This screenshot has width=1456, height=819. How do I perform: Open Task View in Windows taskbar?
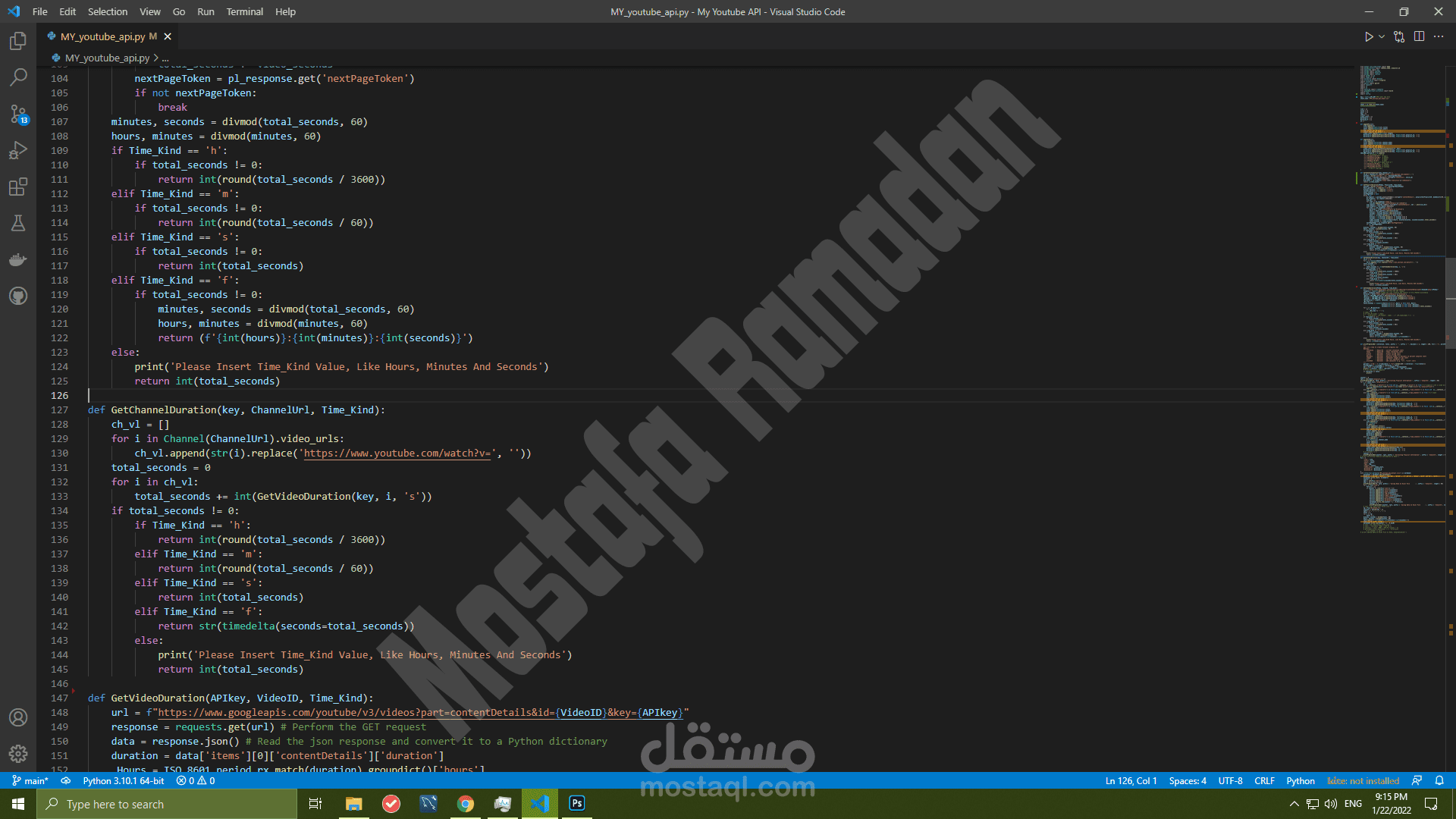point(315,804)
